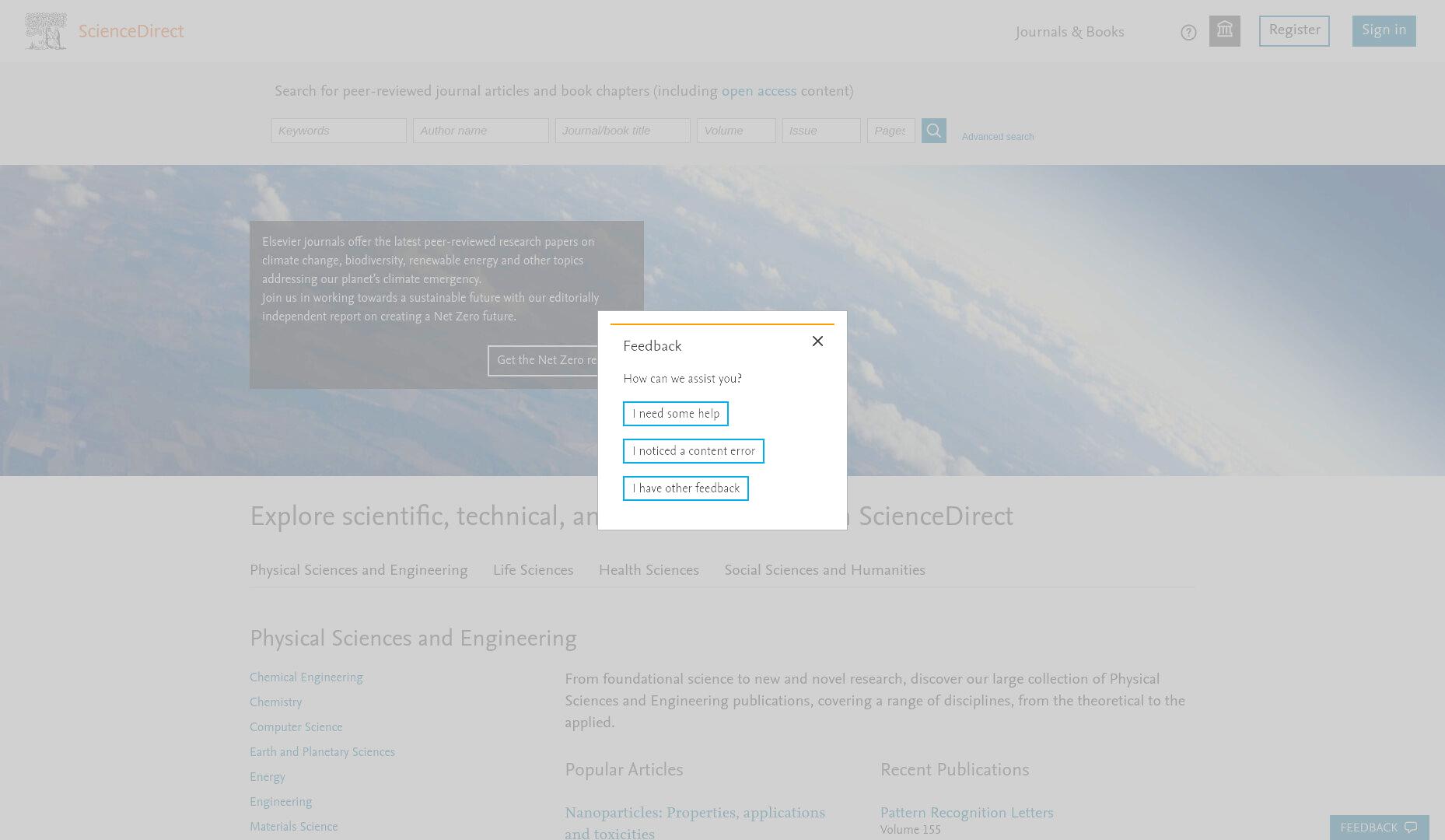Open Computer Science subject link
The width and height of the screenshot is (1445, 840).
click(x=296, y=728)
